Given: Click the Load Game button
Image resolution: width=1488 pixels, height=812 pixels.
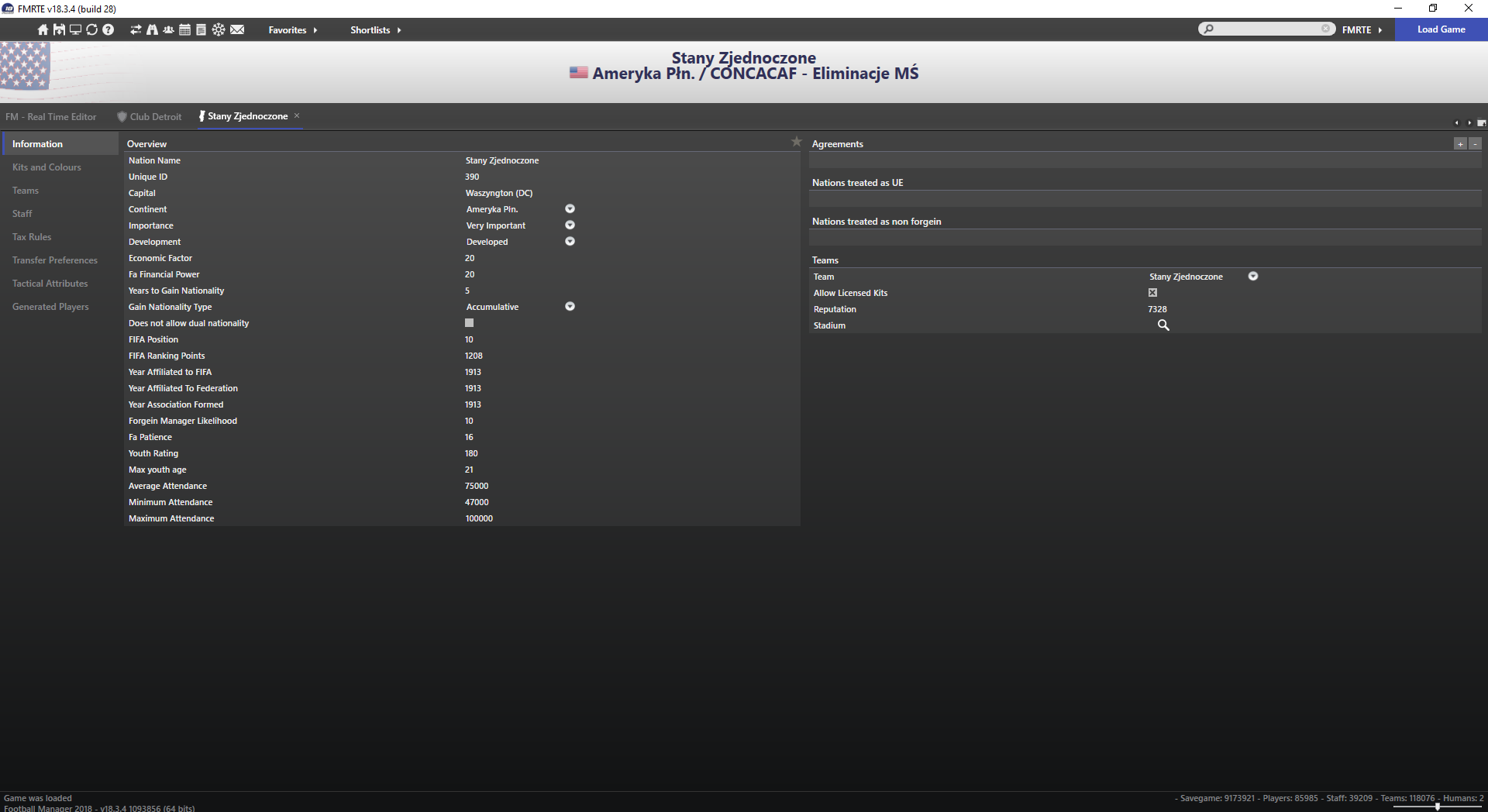Looking at the screenshot, I should 1441,29.
